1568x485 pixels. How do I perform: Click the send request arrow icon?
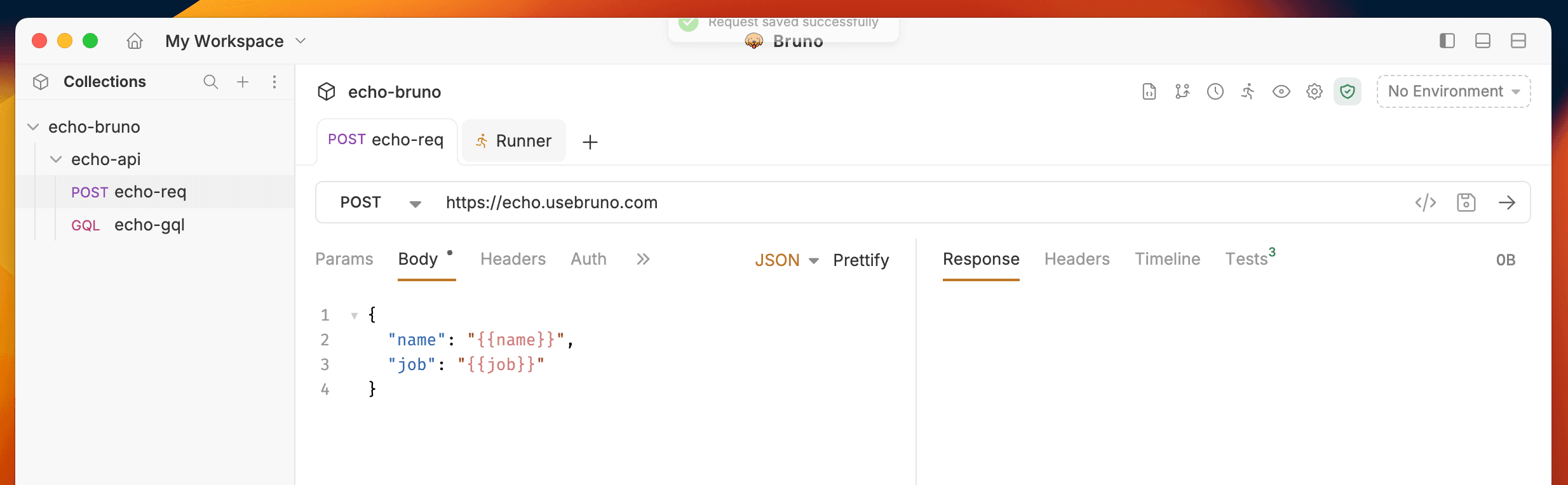click(x=1506, y=203)
